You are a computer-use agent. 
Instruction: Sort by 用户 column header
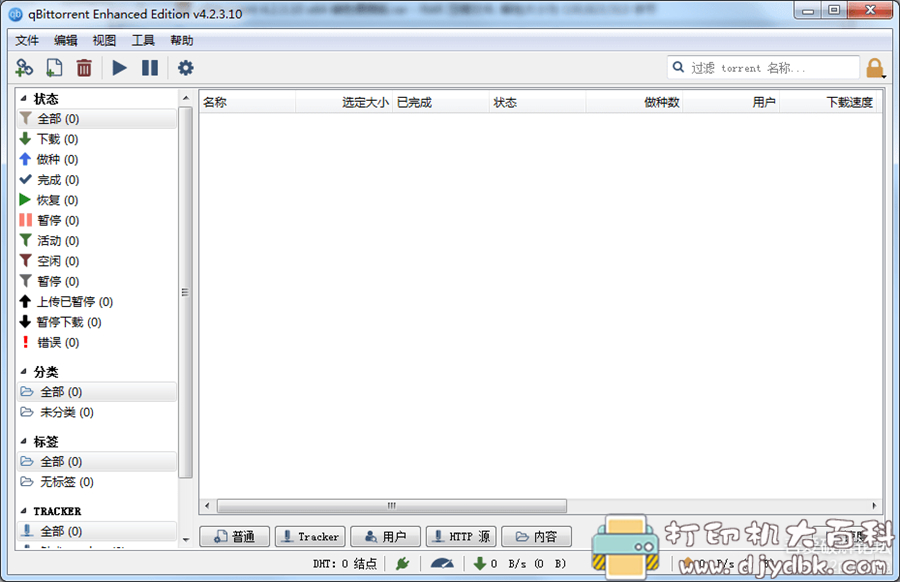pyautogui.click(x=731, y=102)
